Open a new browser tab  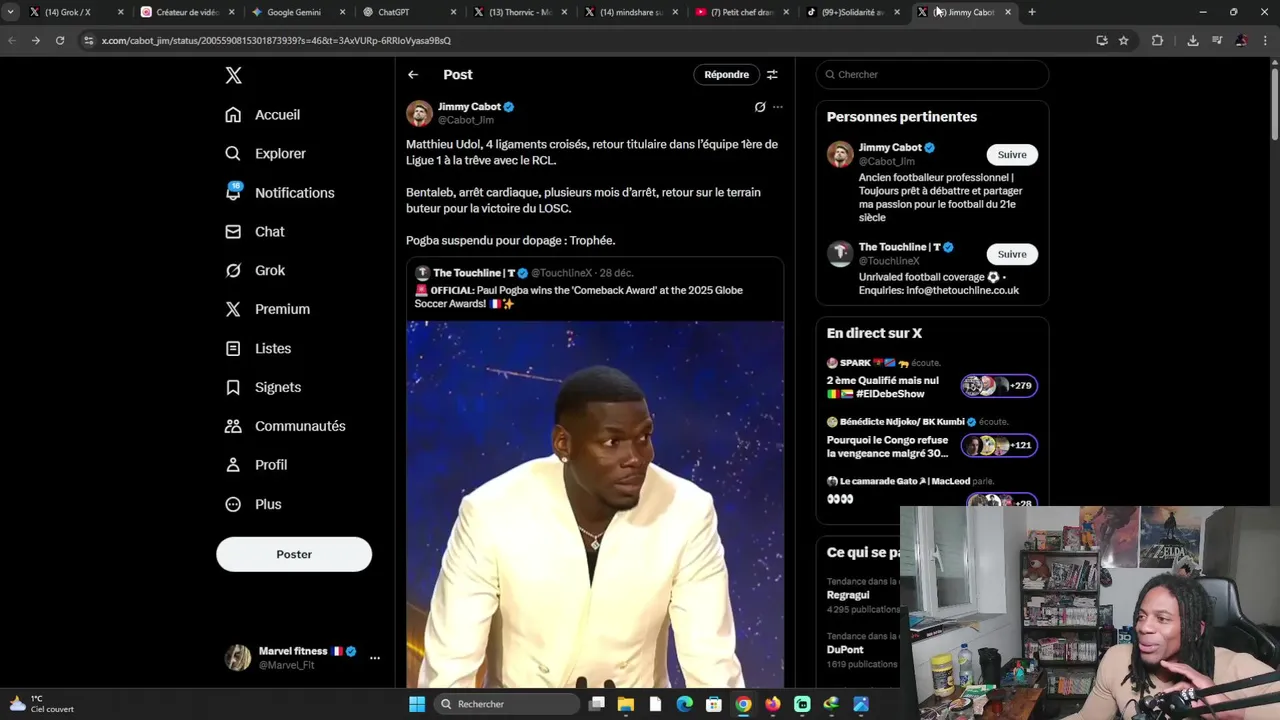(1032, 12)
